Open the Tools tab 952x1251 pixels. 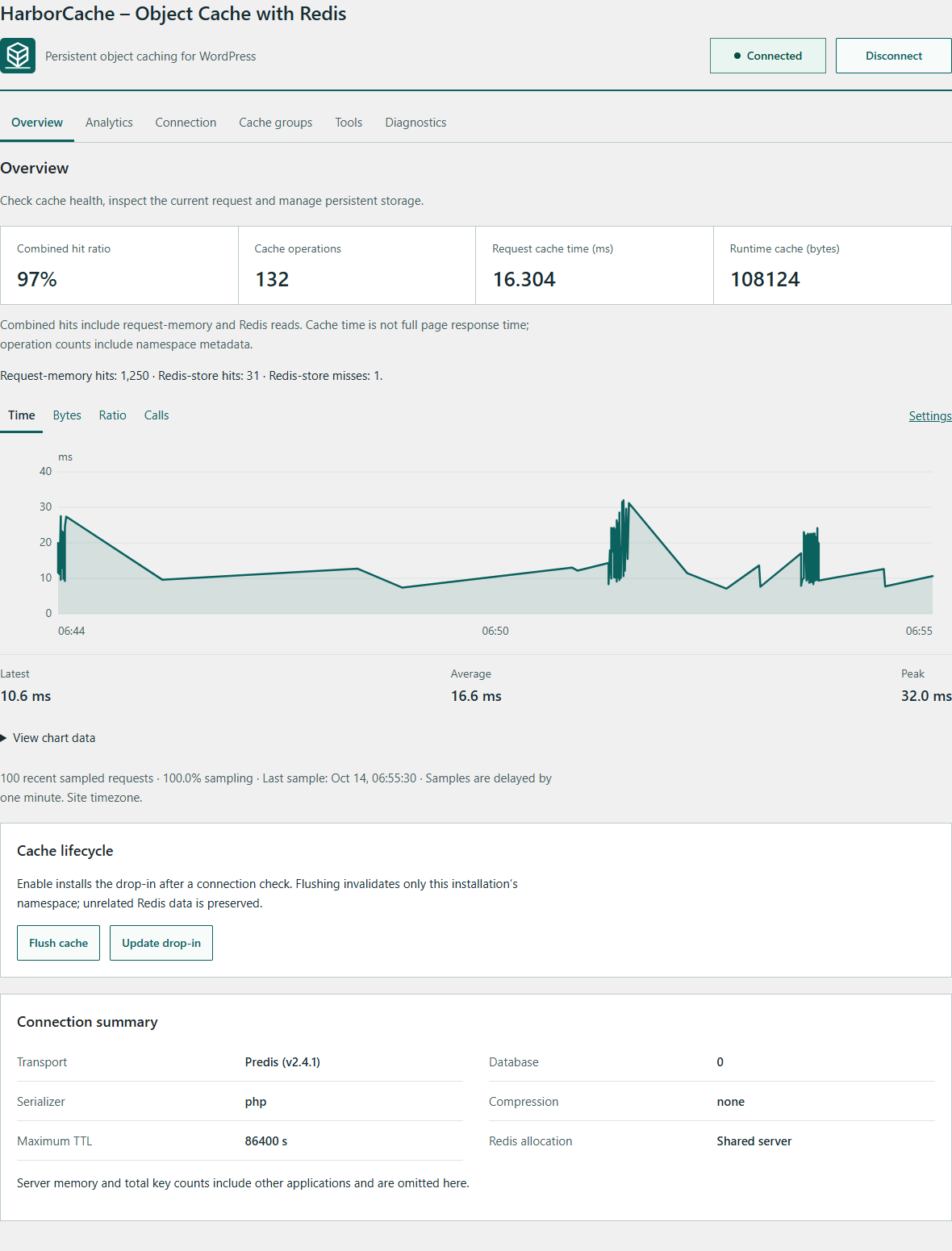point(349,123)
